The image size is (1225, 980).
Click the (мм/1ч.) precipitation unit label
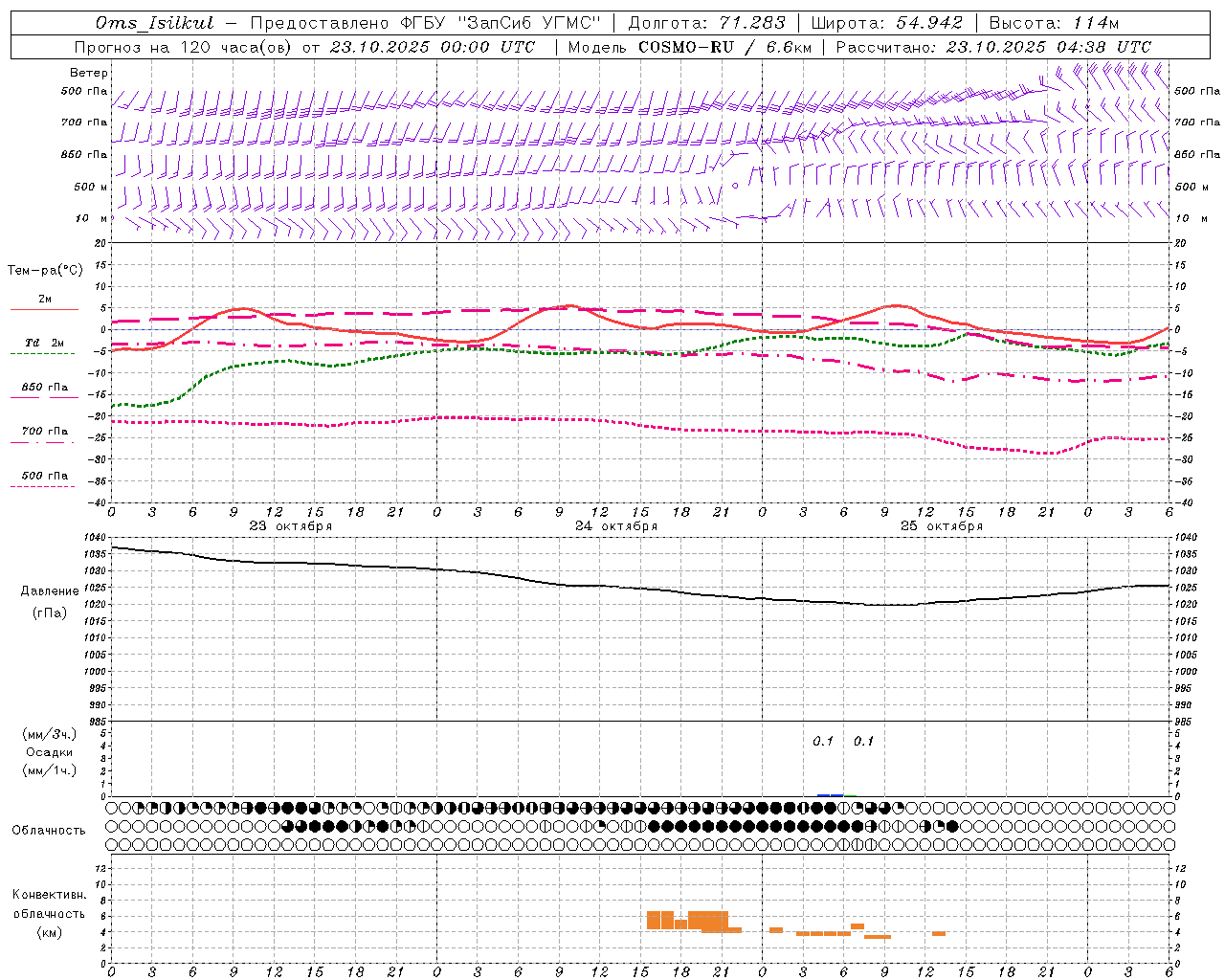[50, 770]
